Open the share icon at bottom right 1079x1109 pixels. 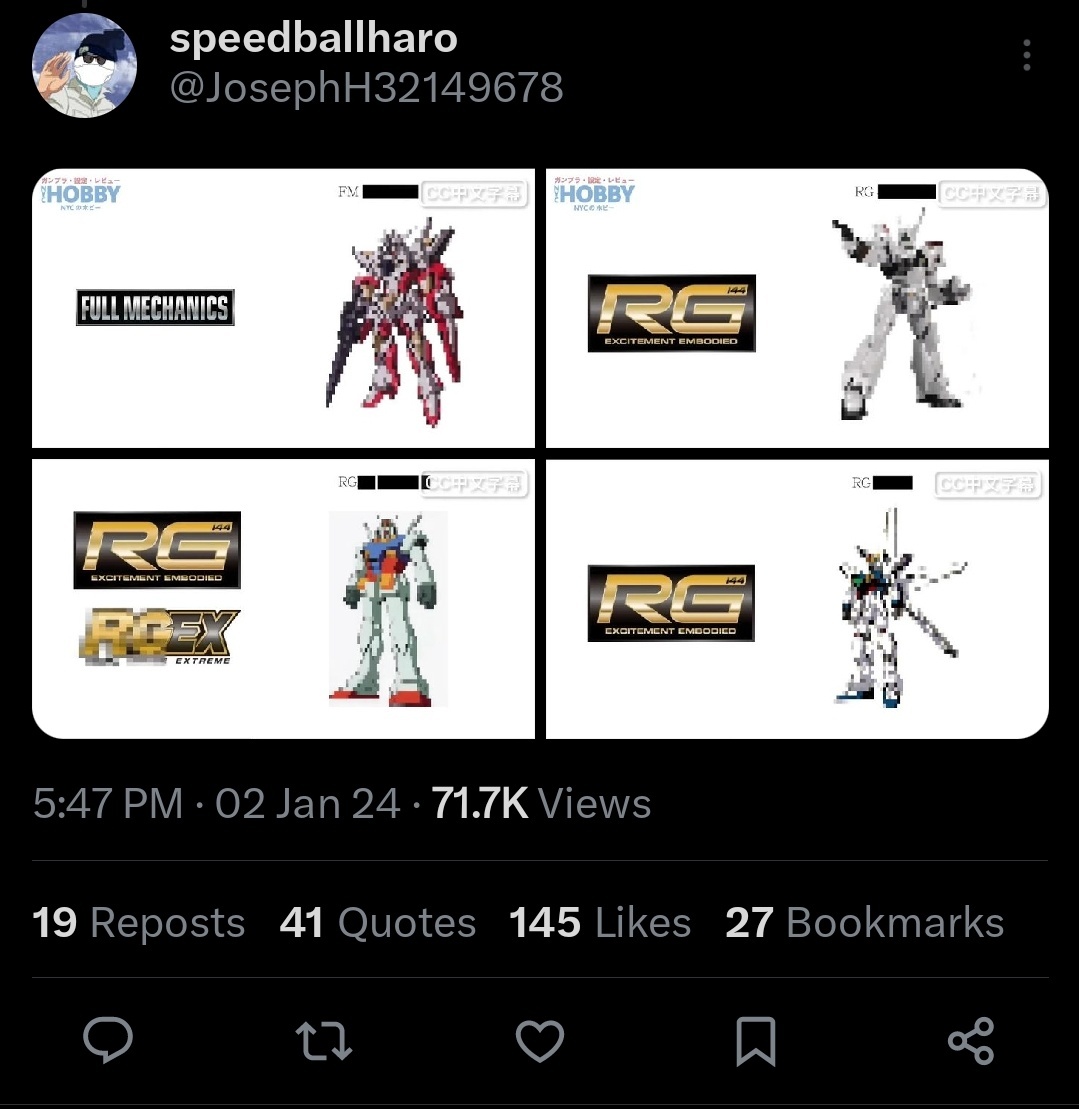click(971, 1041)
